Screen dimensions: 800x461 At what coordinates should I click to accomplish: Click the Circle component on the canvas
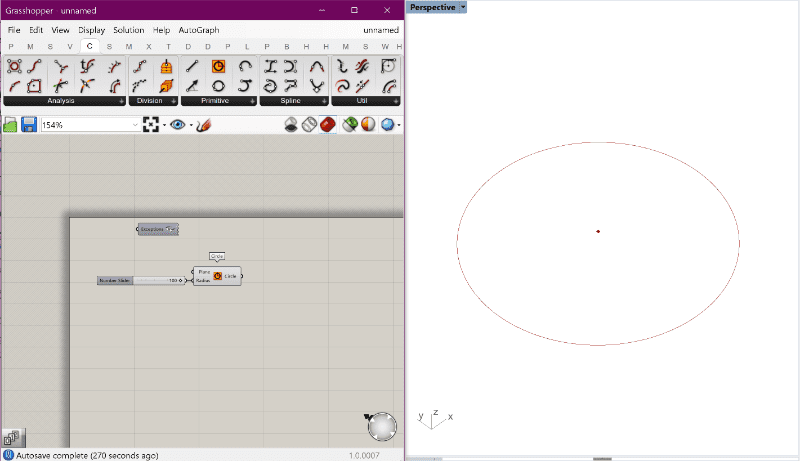(x=217, y=276)
